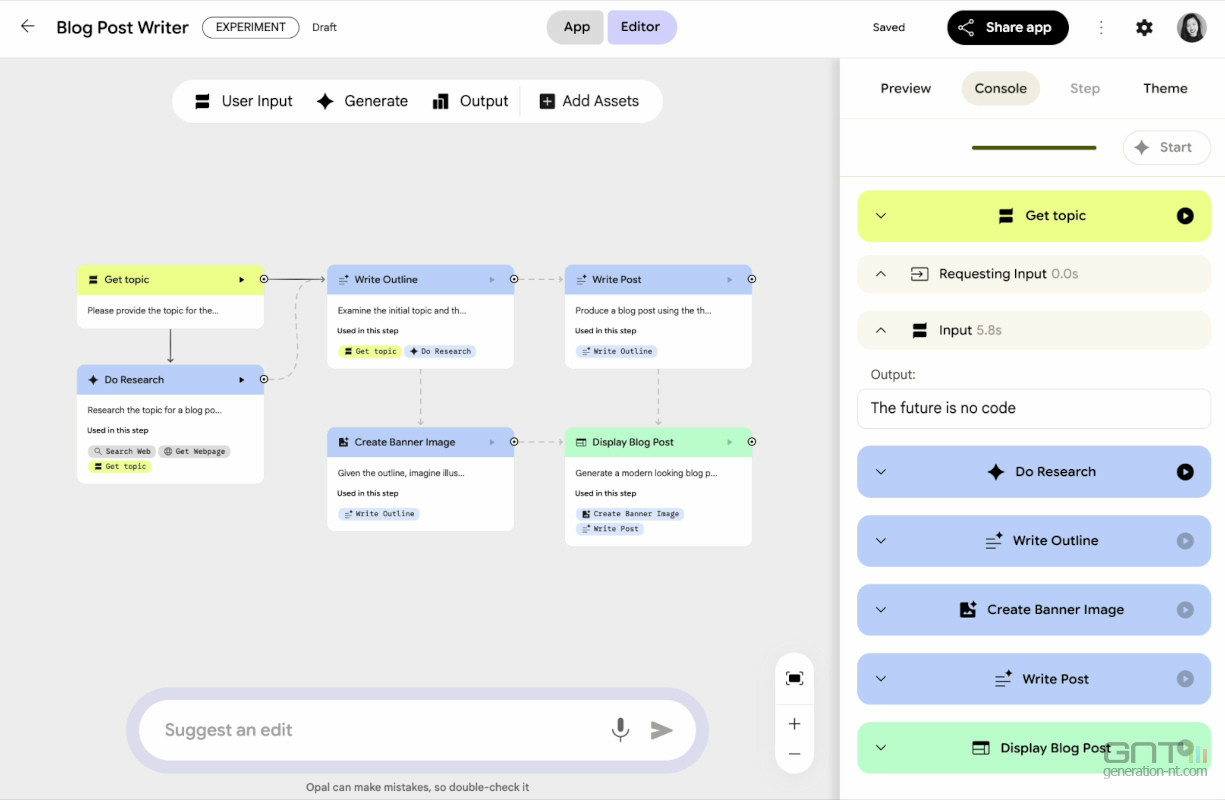Collapse the Requesting Input section
This screenshot has width=1225, height=800.
(x=881, y=274)
